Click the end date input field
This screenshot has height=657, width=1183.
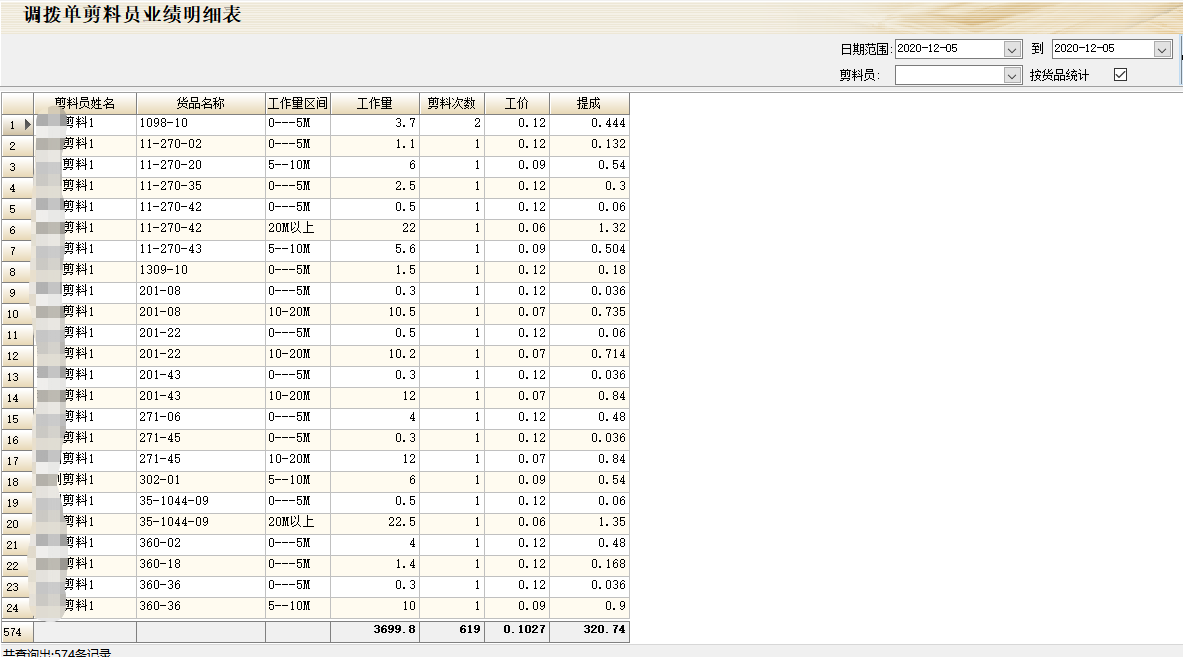(x=1101, y=49)
